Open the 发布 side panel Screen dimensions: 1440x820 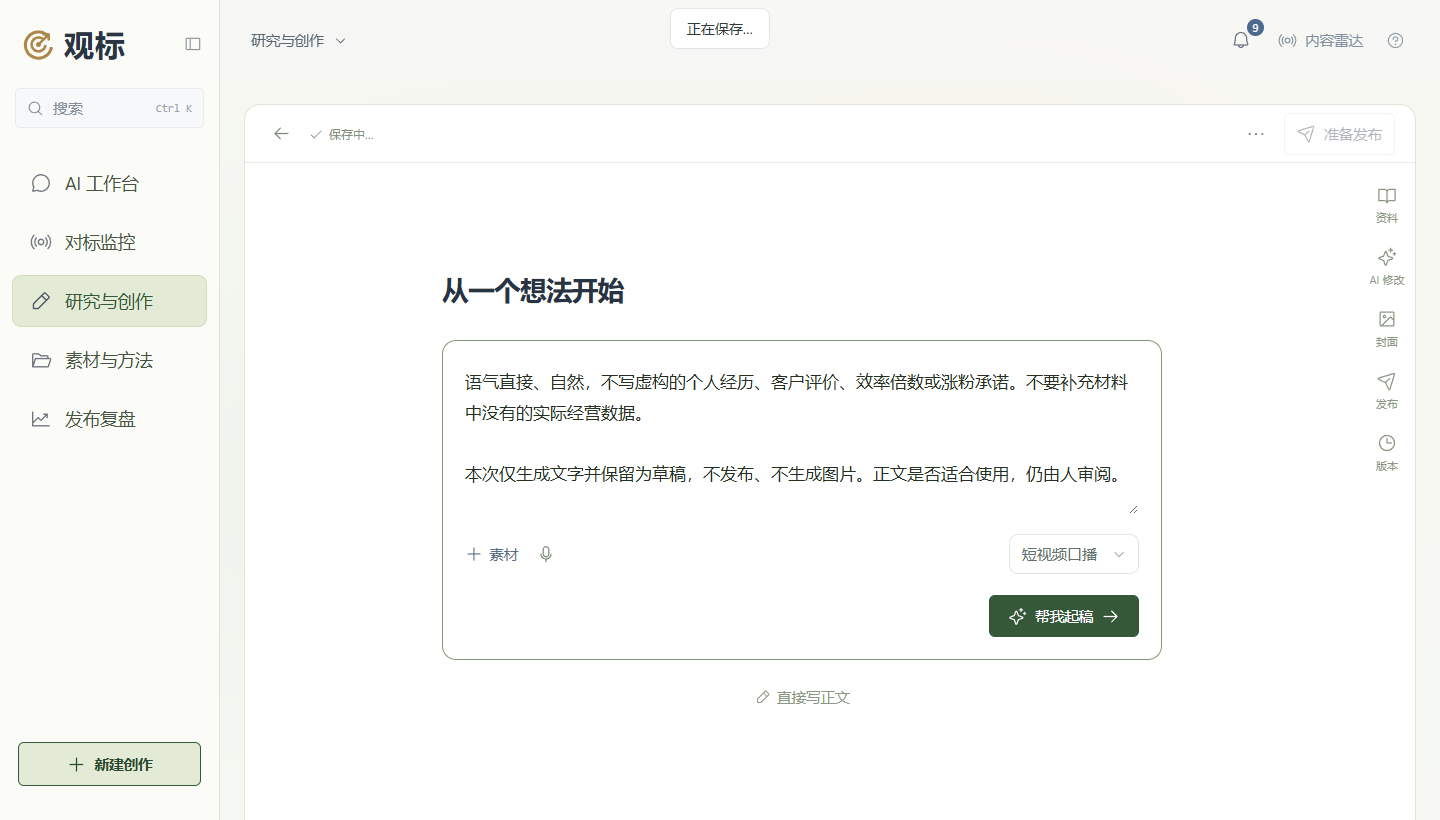point(1387,391)
